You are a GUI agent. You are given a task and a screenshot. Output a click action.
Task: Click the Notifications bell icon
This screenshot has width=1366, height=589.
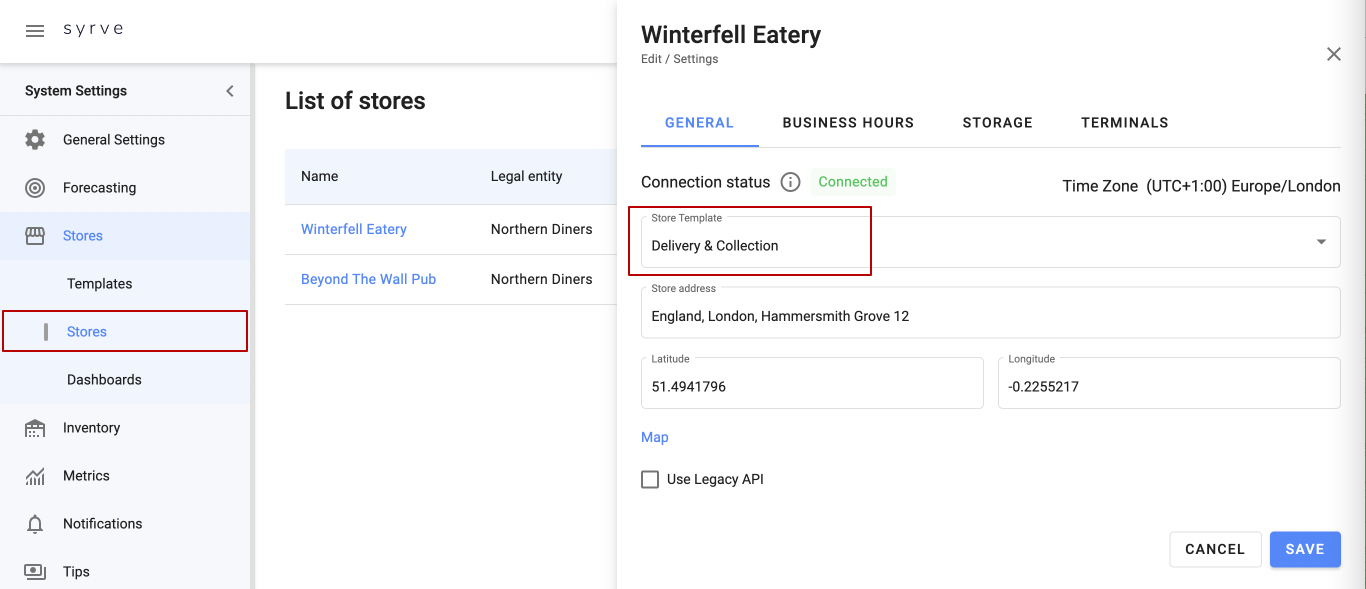click(35, 524)
